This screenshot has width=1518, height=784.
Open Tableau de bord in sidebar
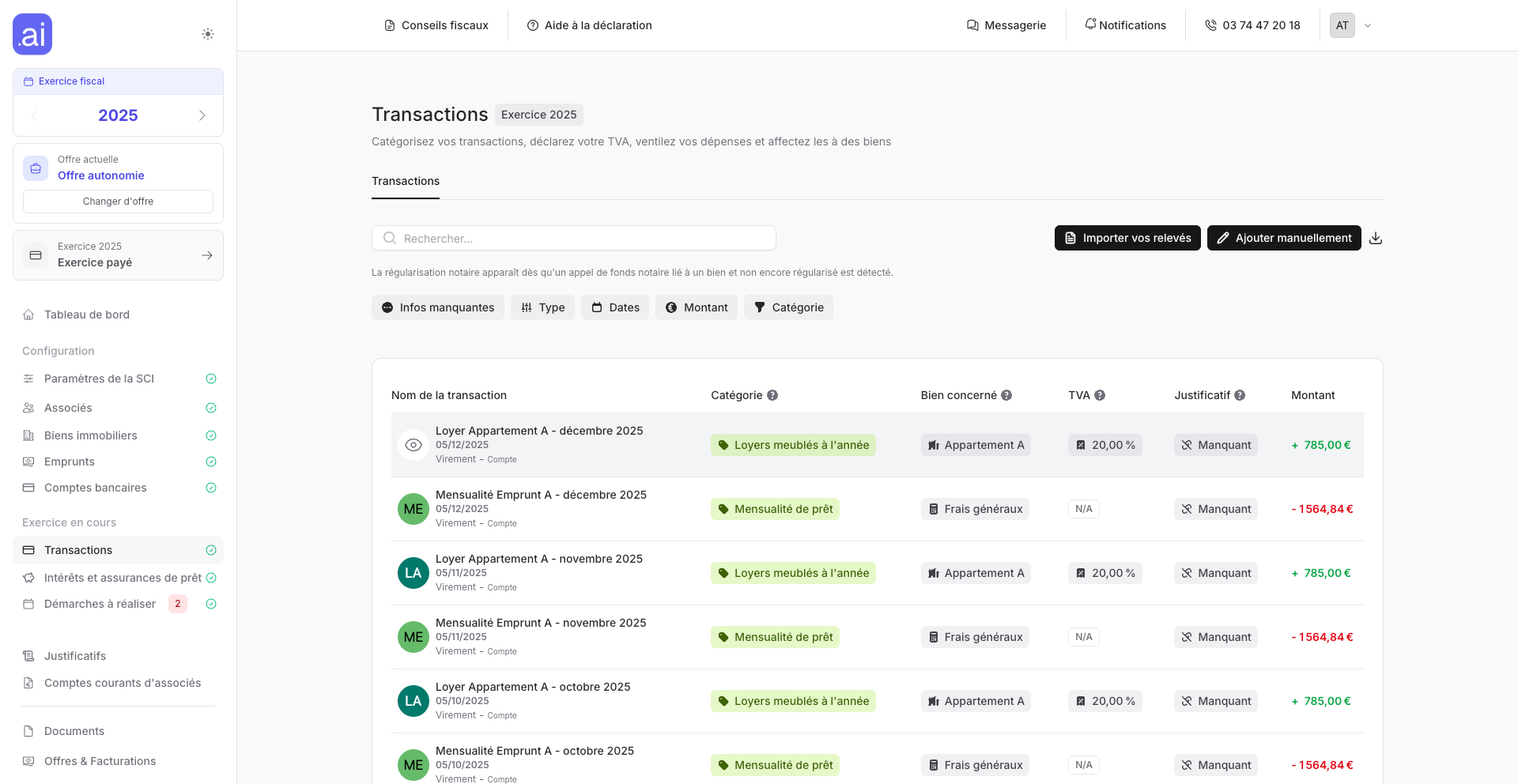coord(87,315)
